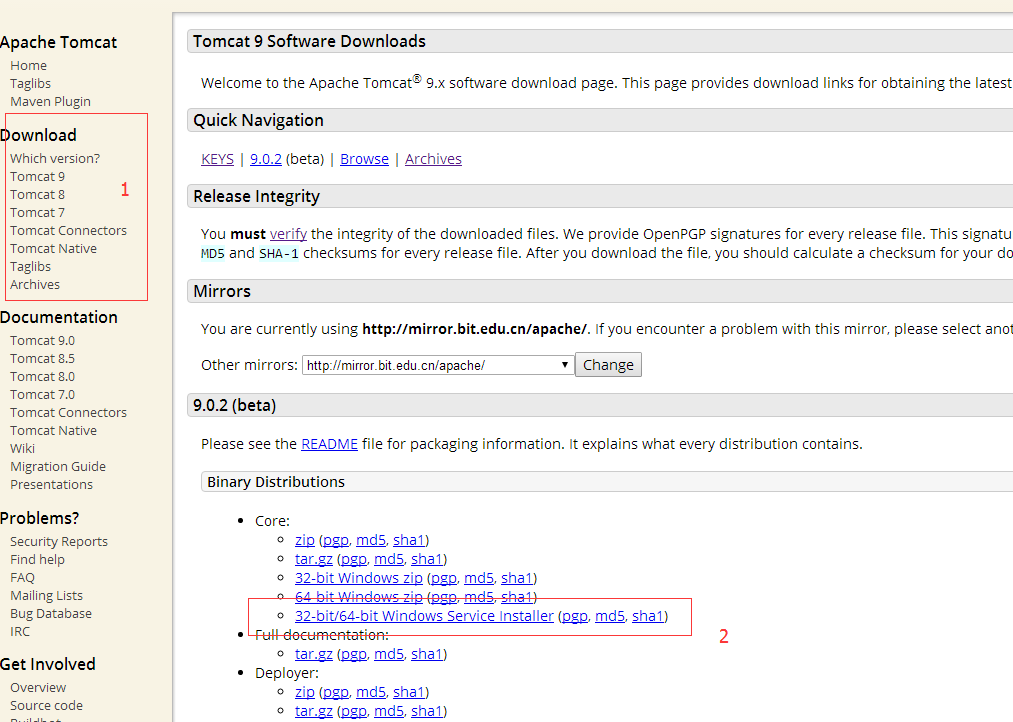Open Tomcat Connectors under the Documentation heading
Viewport: 1013px width, 722px height.
coord(68,413)
